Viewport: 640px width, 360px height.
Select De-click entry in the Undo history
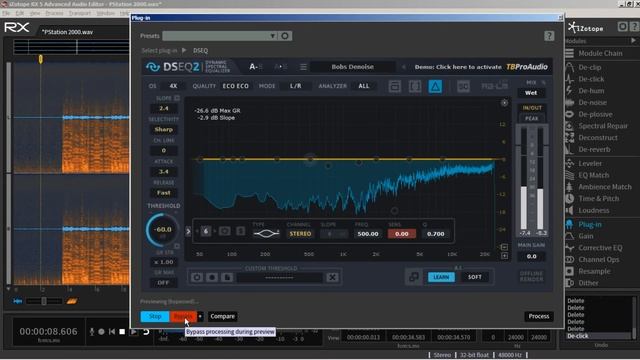pos(578,336)
